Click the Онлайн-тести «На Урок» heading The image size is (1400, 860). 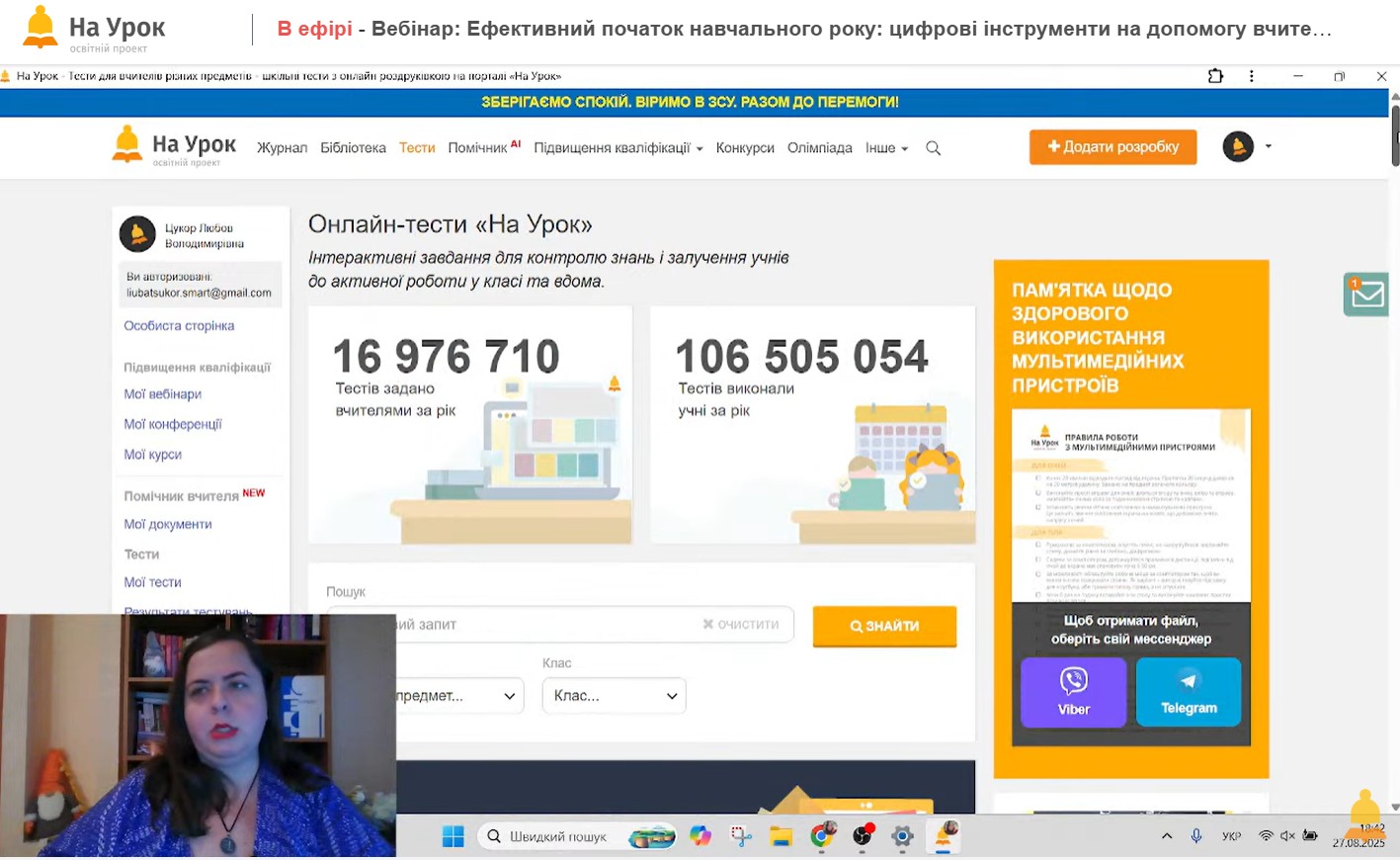click(x=450, y=224)
